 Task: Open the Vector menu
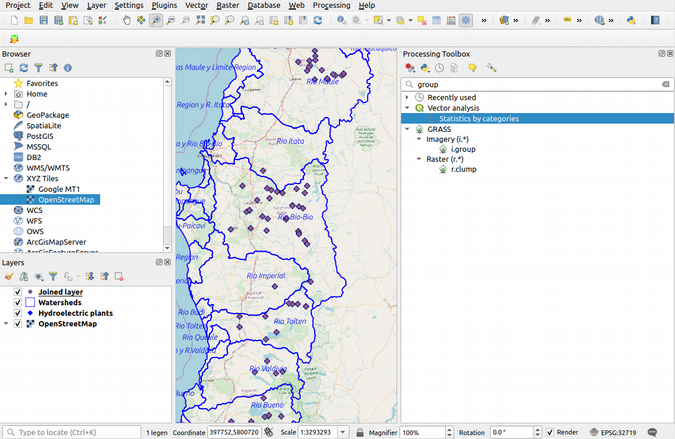[x=196, y=5]
